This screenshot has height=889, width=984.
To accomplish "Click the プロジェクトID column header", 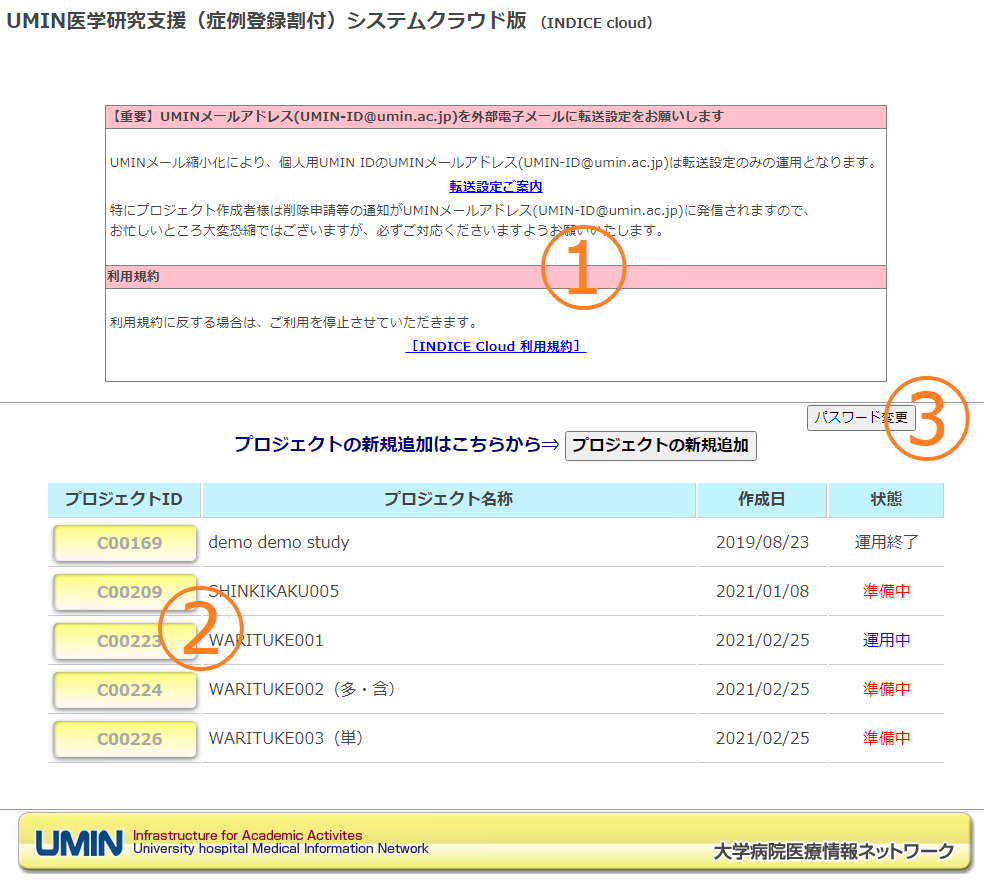I will (x=124, y=499).
